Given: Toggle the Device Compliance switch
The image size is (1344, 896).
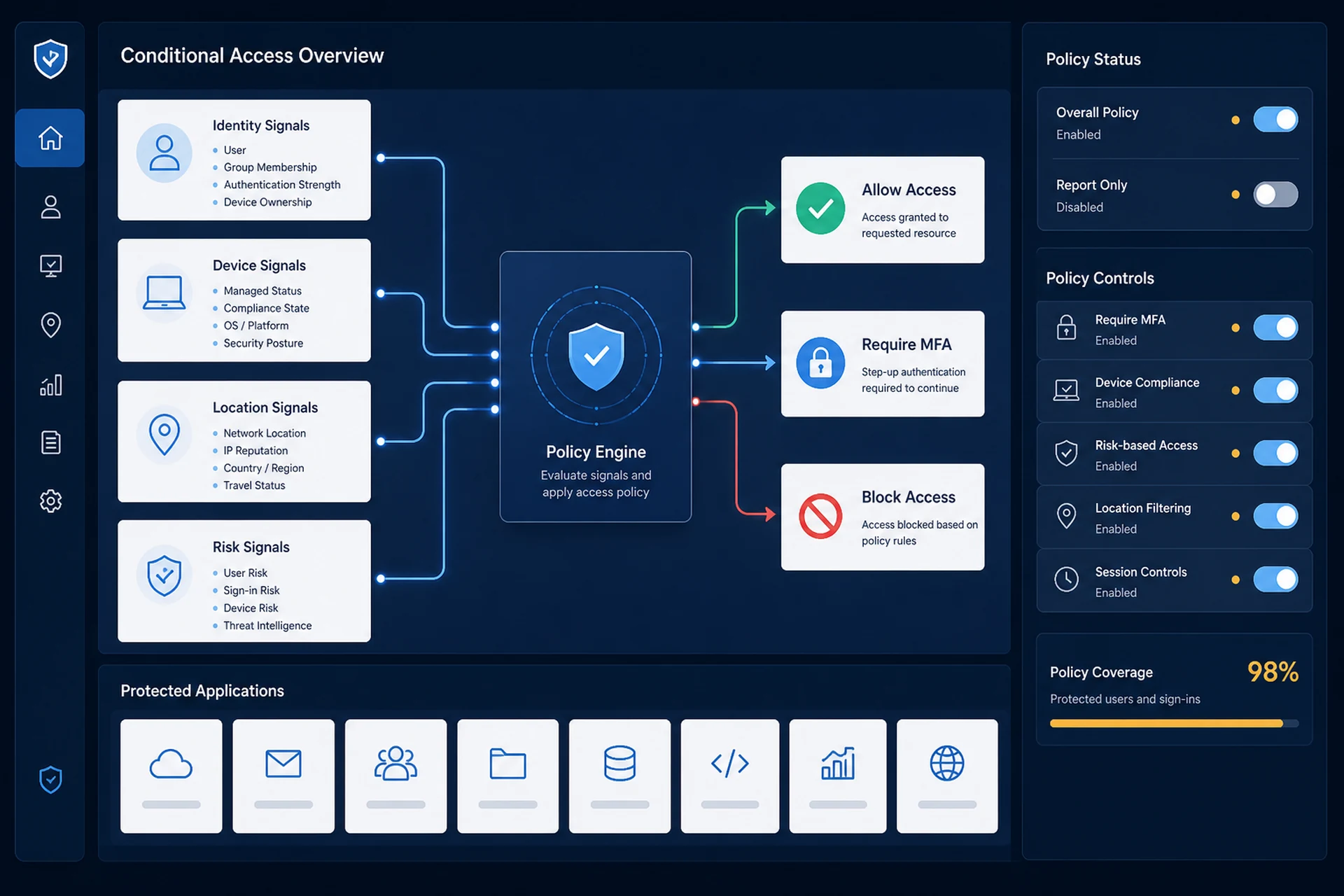Looking at the screenshot, I should click(x=1275, y=391).
